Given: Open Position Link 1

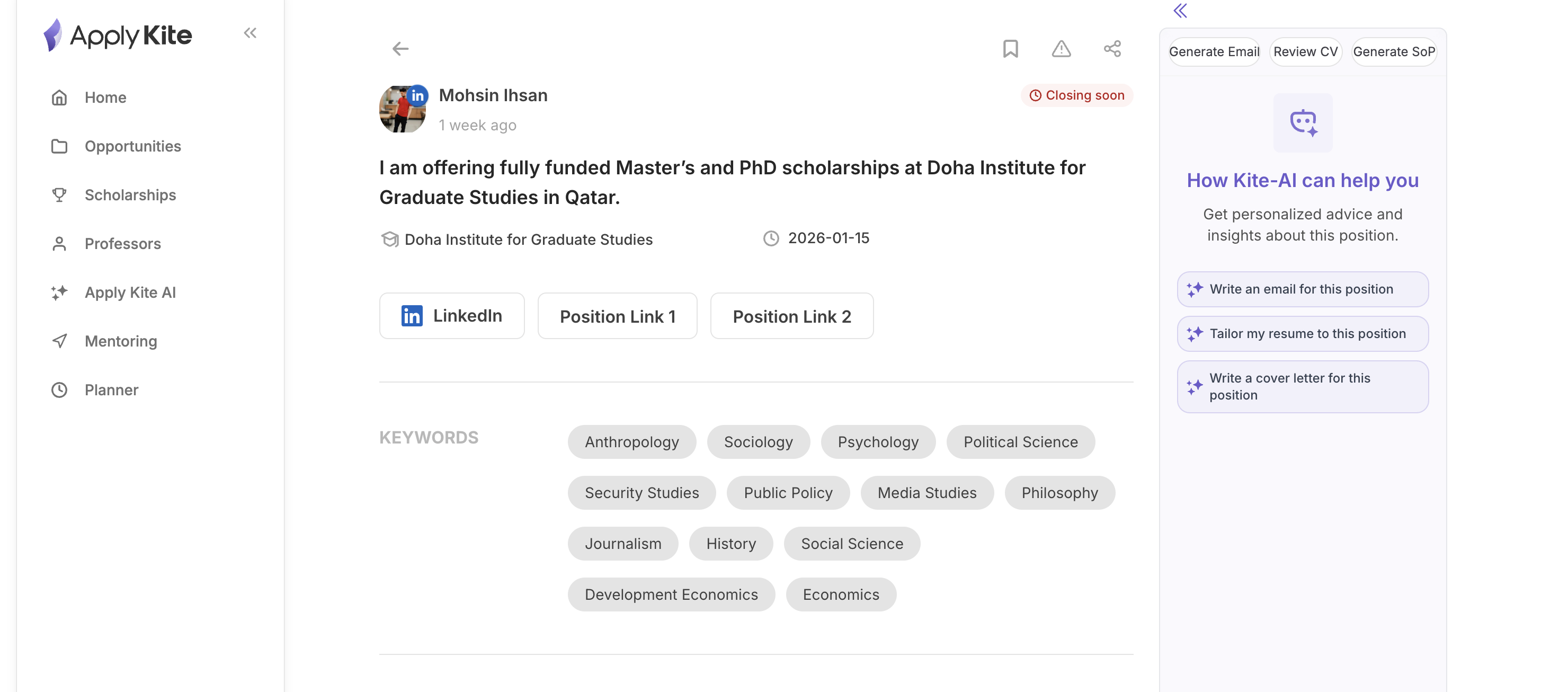Looking at the screenshot, I should (x=617, y=316).
